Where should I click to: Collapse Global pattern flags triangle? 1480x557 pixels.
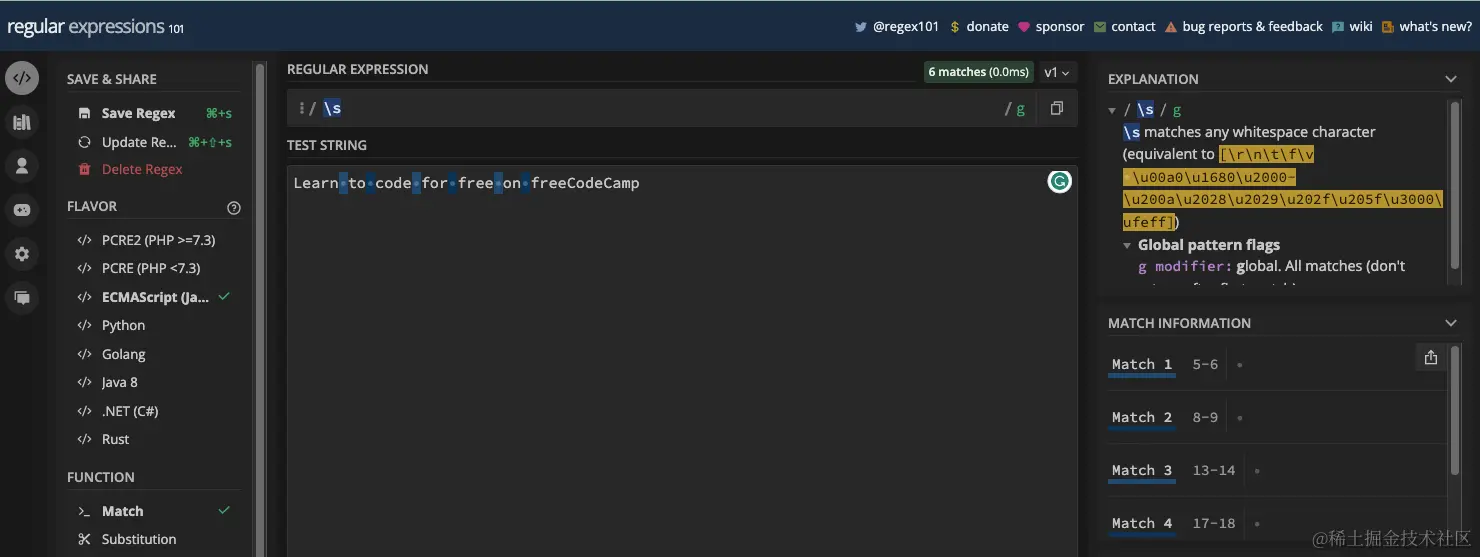[x=1127, y=245]
